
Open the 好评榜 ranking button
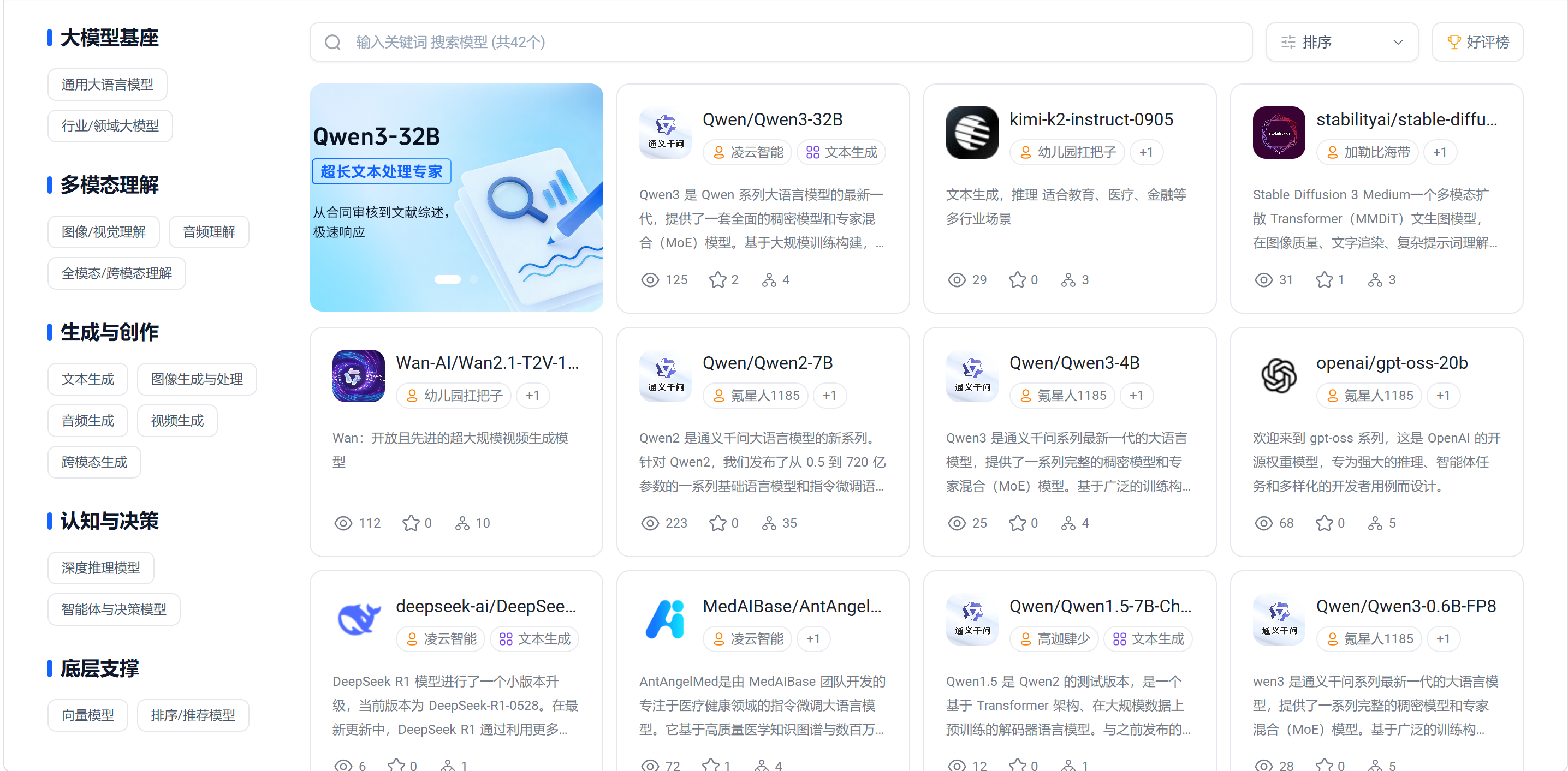tap(1477, 42)
